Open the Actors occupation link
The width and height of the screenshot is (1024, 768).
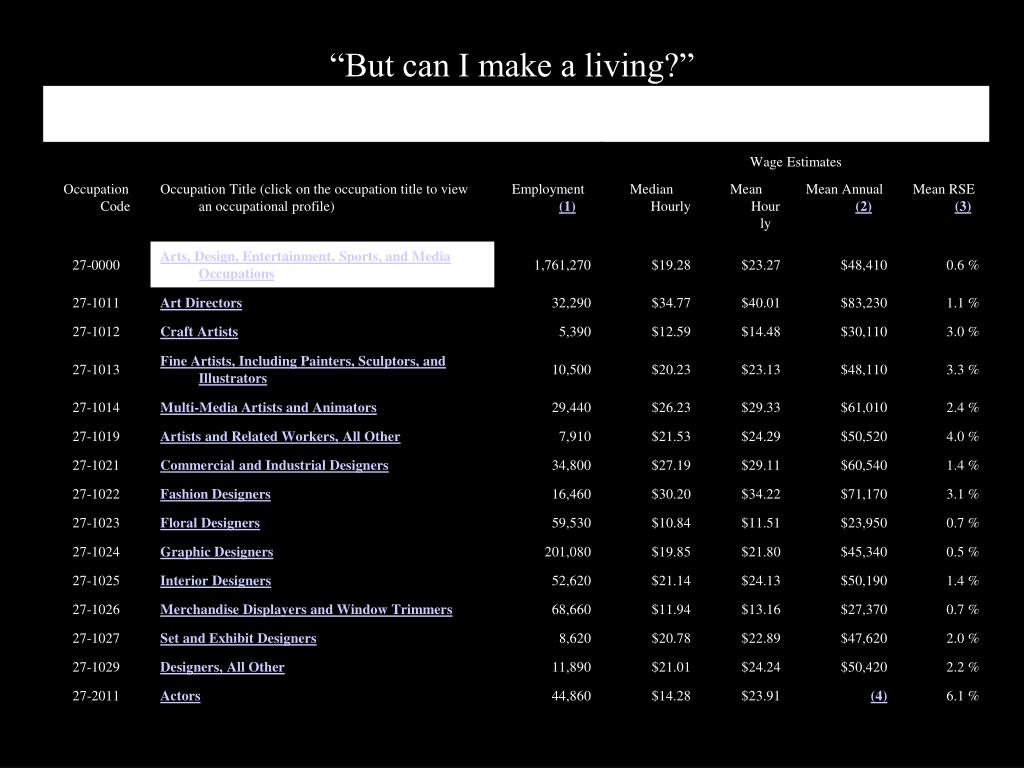(x=180, y=696)
